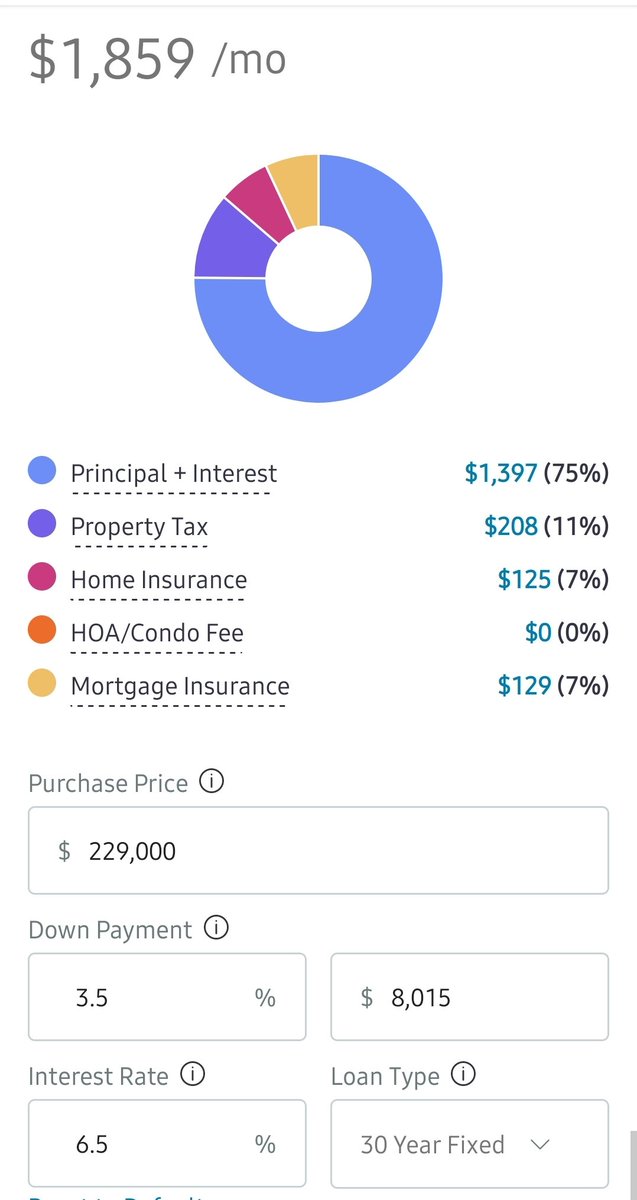This screenshot has height=1200, width=637.
Task: Click the large blue donut chart segment
Action: [390, 330]
